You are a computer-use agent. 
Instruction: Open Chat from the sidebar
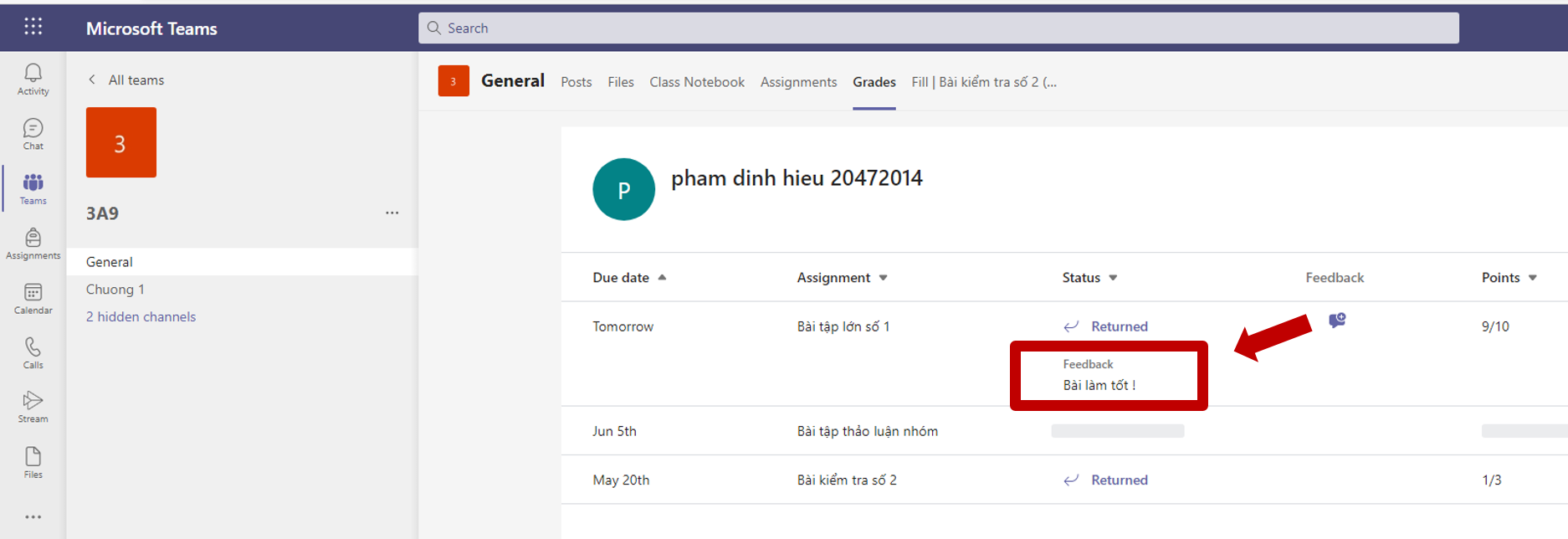[33, 134]
